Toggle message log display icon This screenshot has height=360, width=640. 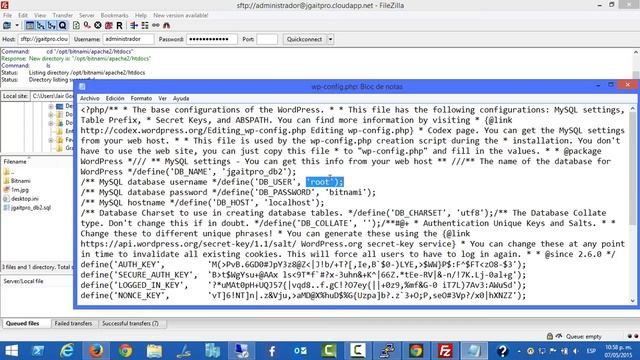[x=30, y=25]
